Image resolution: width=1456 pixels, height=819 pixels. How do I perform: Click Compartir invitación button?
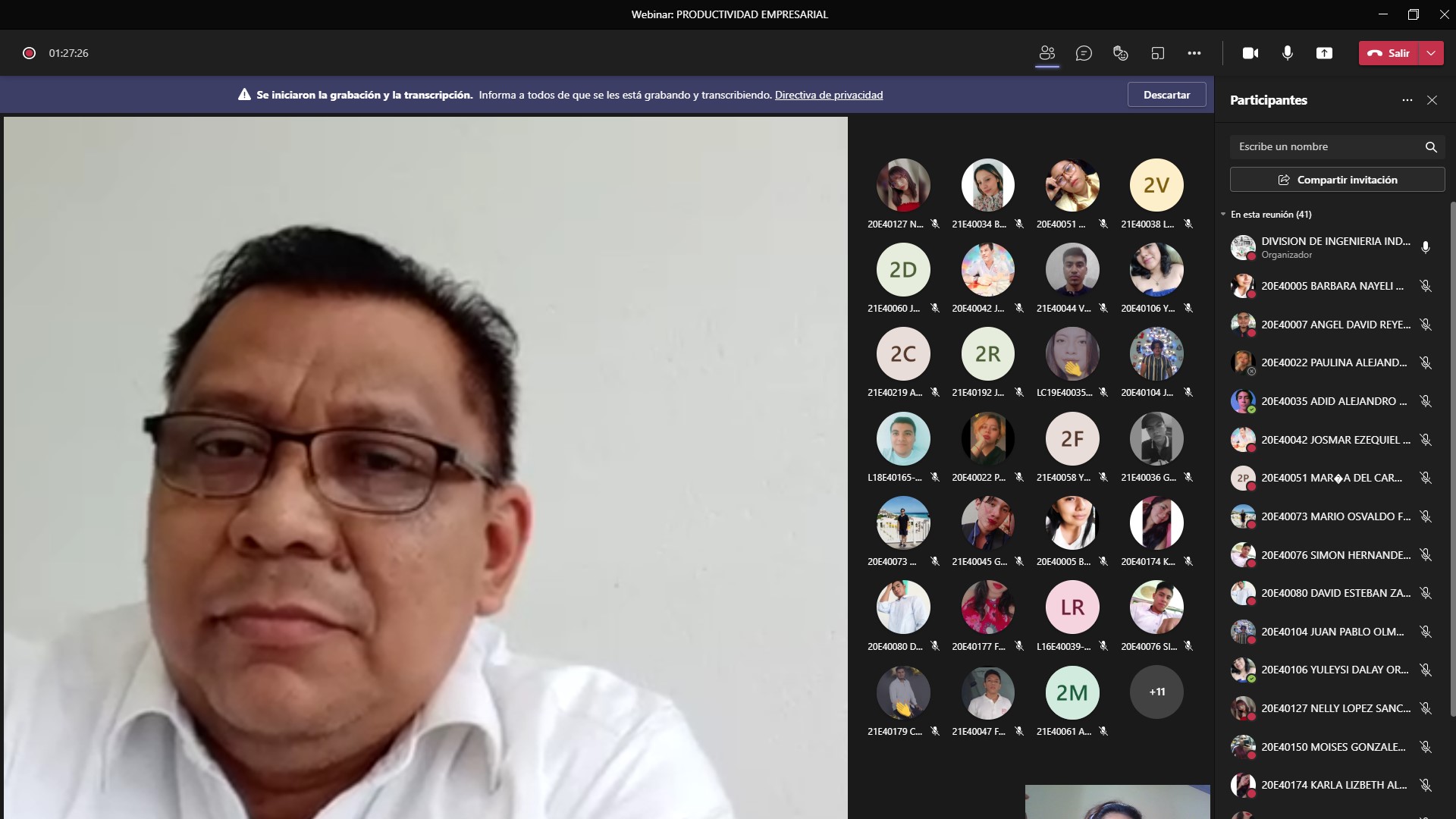(x=1337, y=180)
